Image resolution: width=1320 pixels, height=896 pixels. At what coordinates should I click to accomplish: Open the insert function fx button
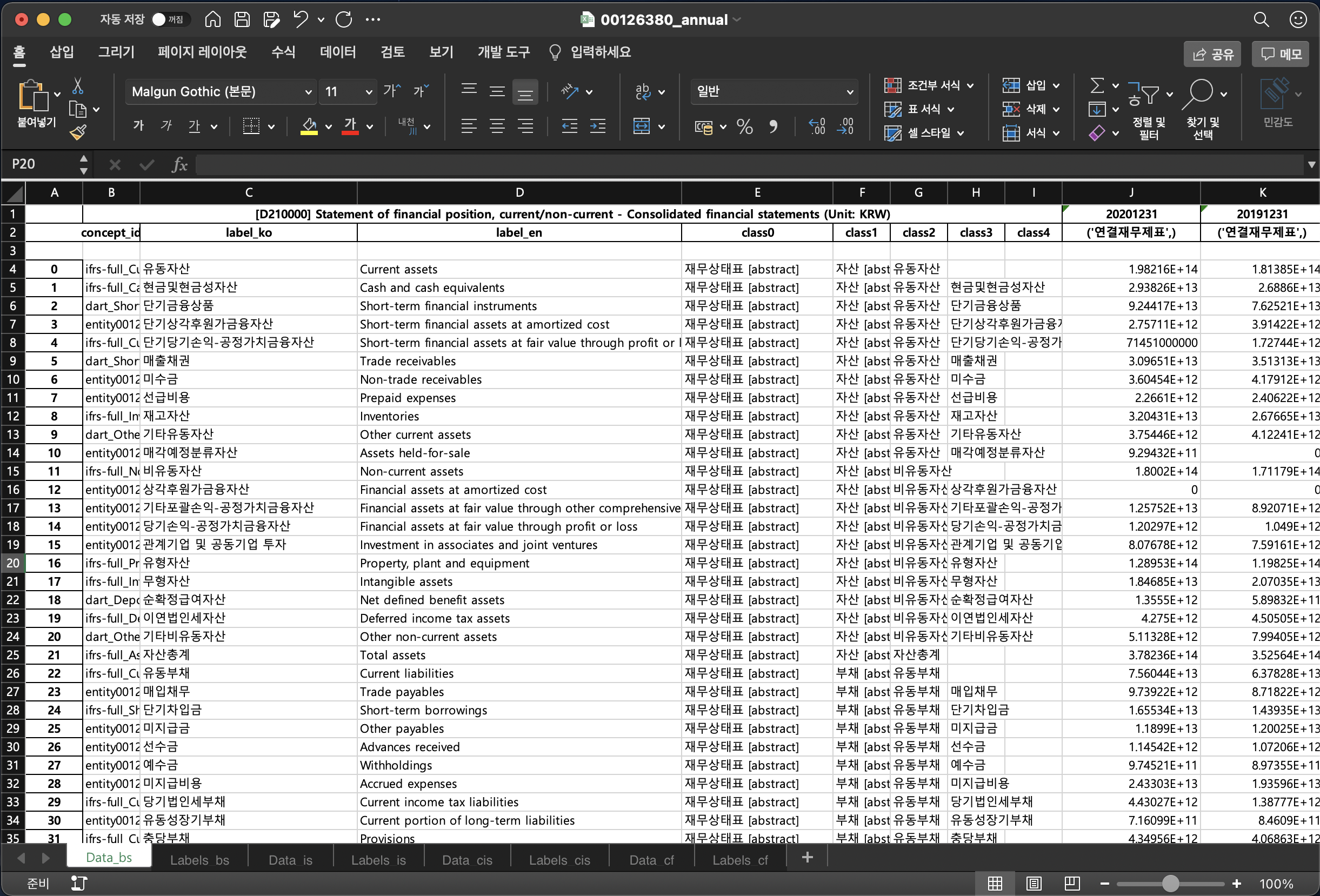(179, 165)
